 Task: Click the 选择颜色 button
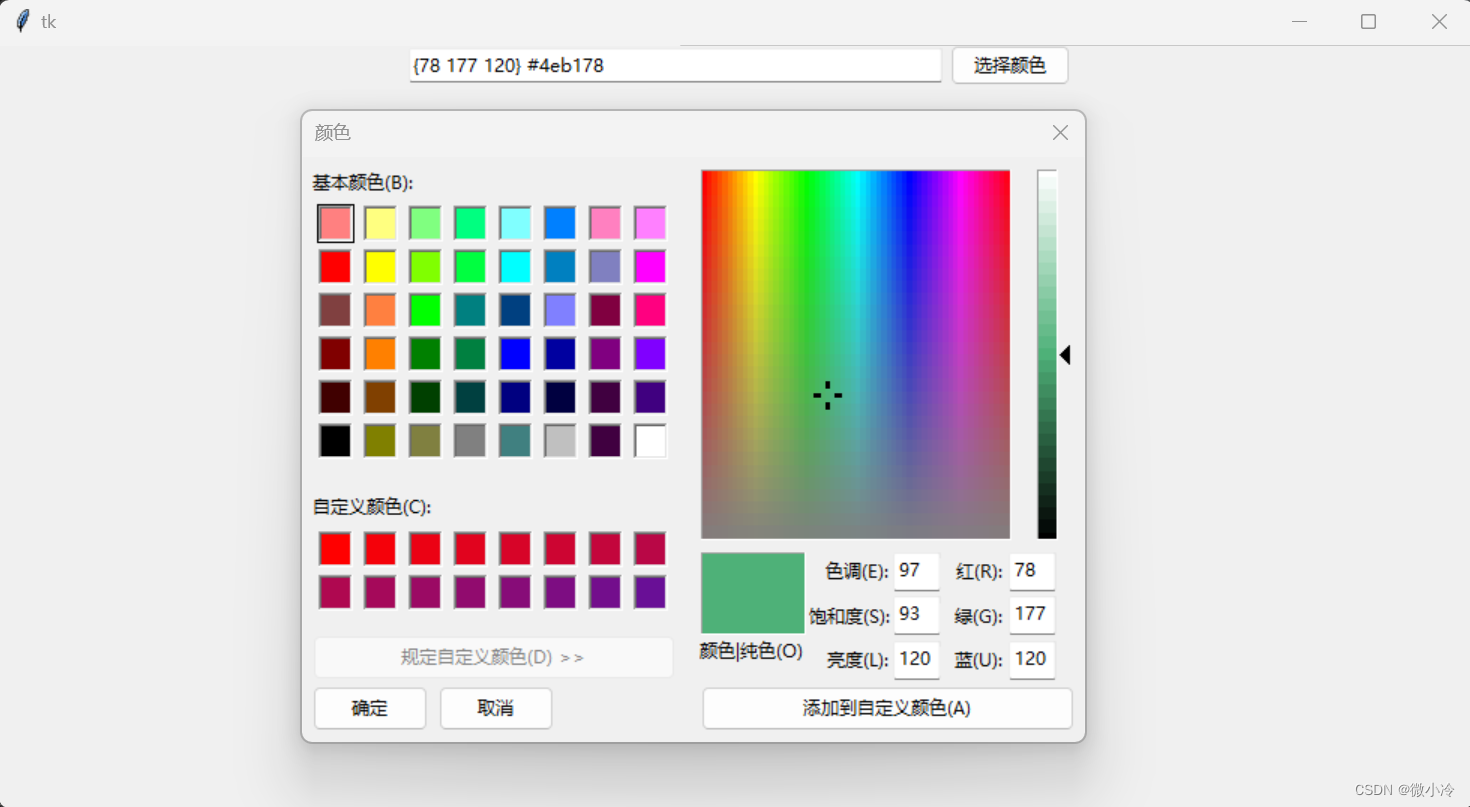(x=1010, y=66)
